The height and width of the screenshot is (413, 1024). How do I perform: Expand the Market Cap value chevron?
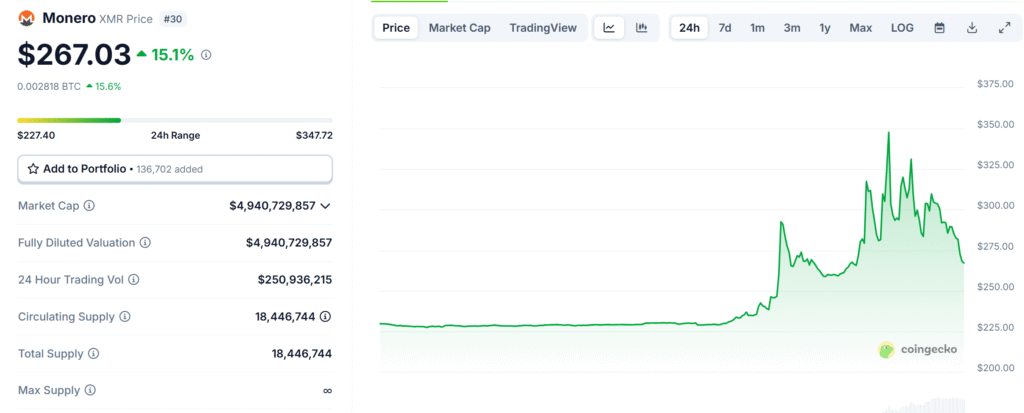pos(326,206)
